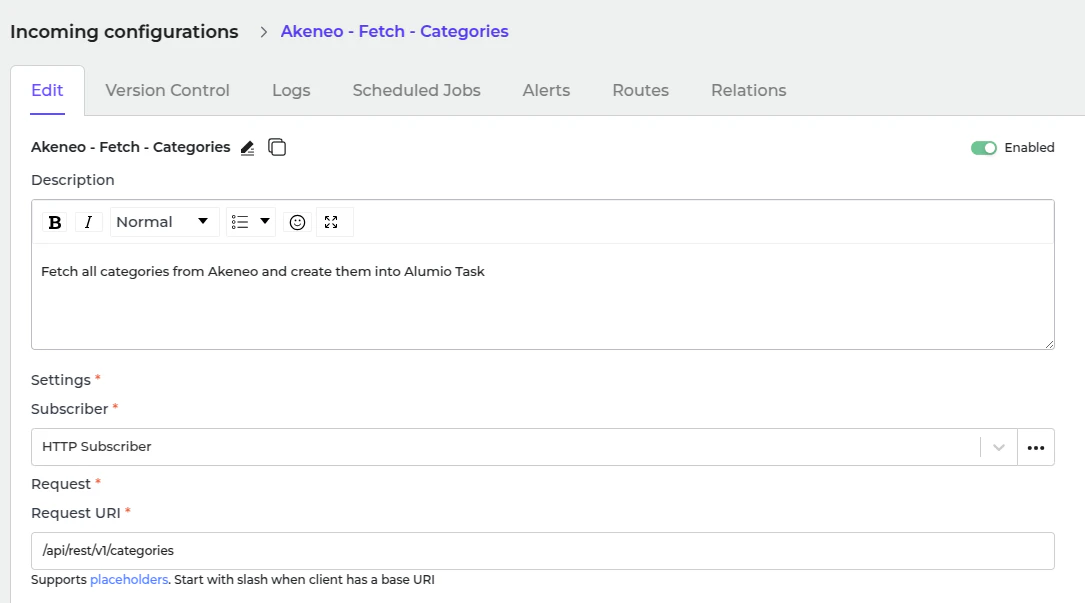This screenshot has height=603, width=1085.
Task: Click the rename pencil icon beside configuration name
Action: [x=248, y=148]
